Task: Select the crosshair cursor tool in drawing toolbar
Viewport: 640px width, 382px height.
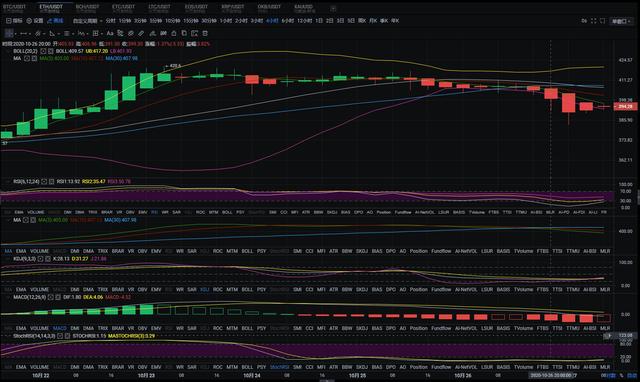Action: point(9,33)
